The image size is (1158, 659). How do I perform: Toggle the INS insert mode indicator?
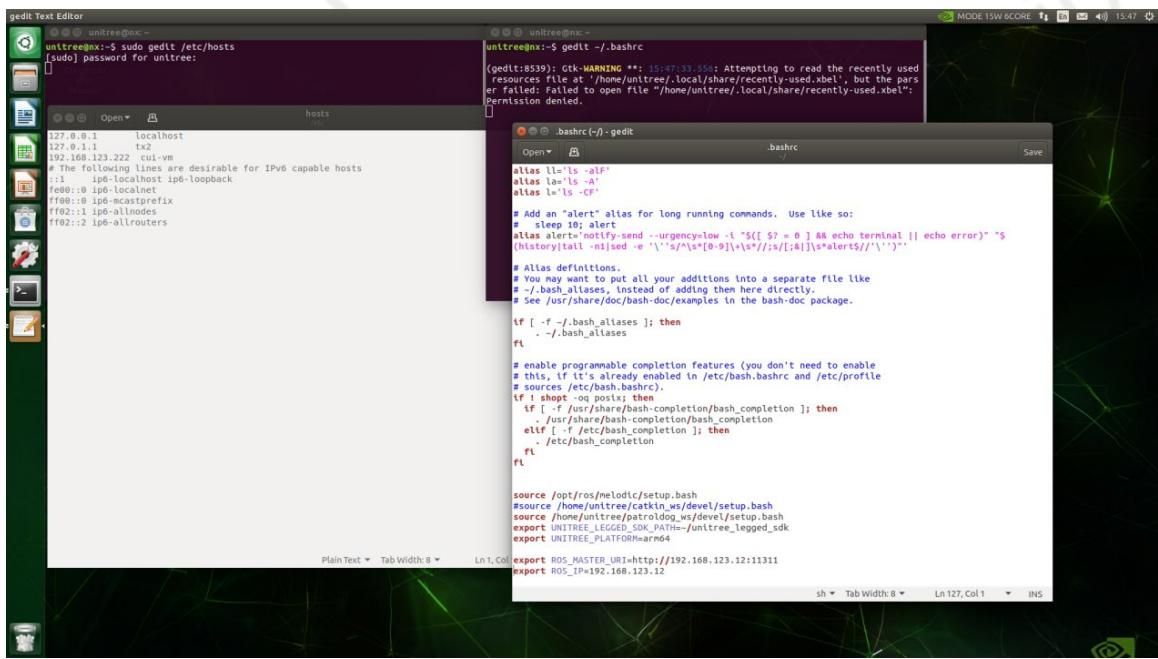point(1035,594)
